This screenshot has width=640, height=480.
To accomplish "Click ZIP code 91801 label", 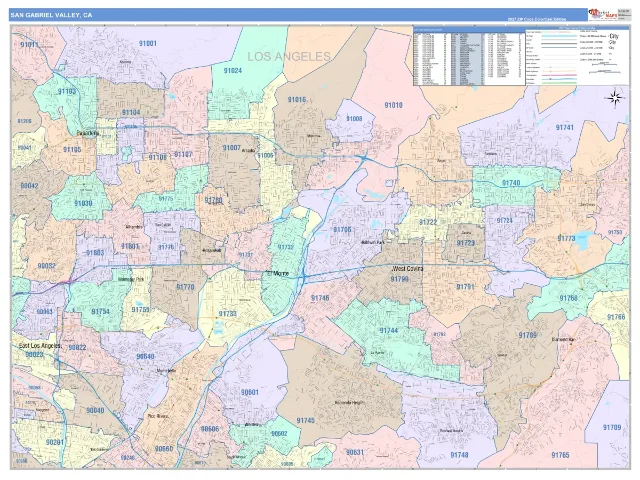I will click(x=130, y=247).
